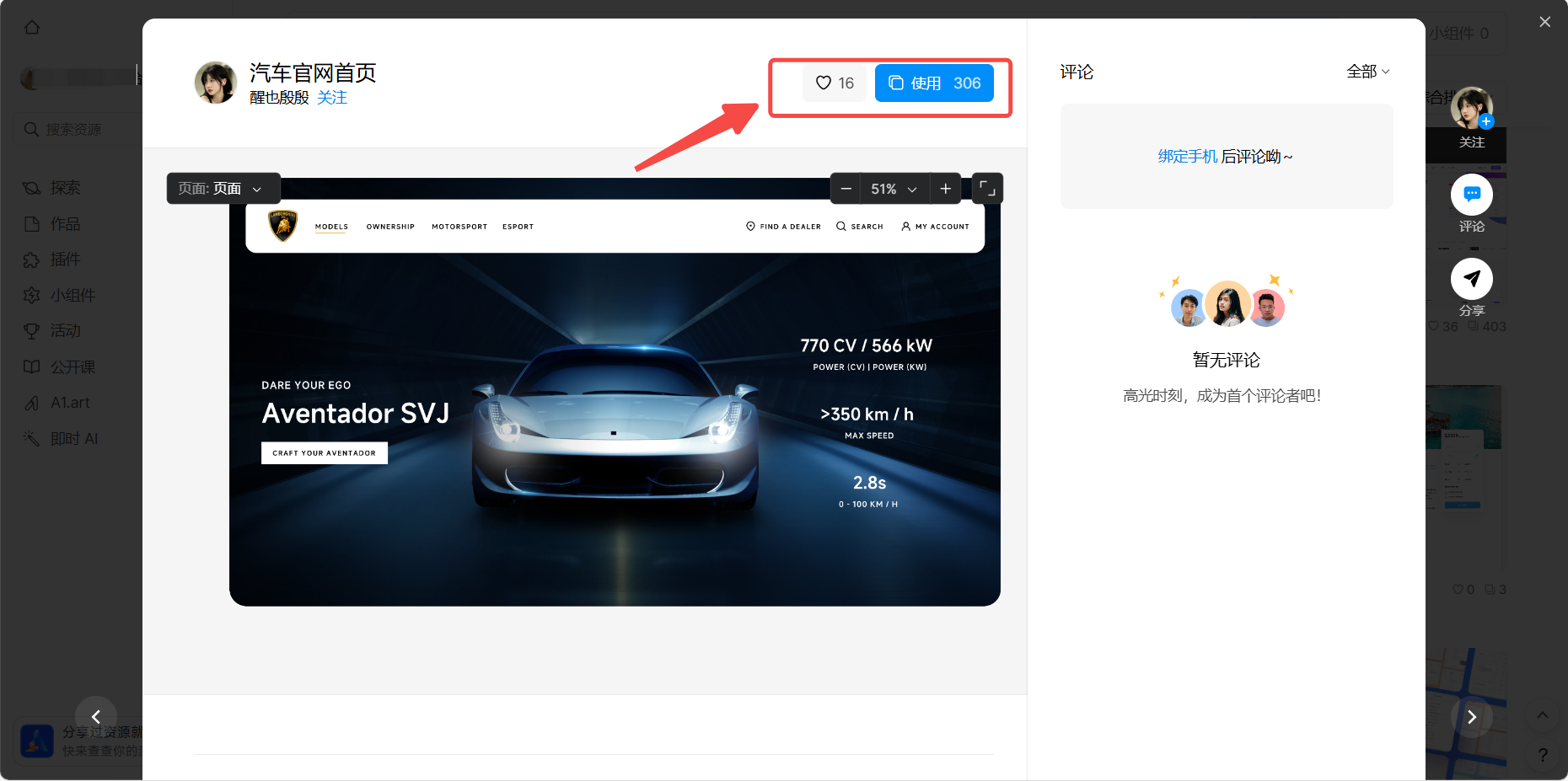The height and width of the screenshot is (781, 1568).
Task: Open 即时 AI in the left sidebar
Action: click(61, 439)
